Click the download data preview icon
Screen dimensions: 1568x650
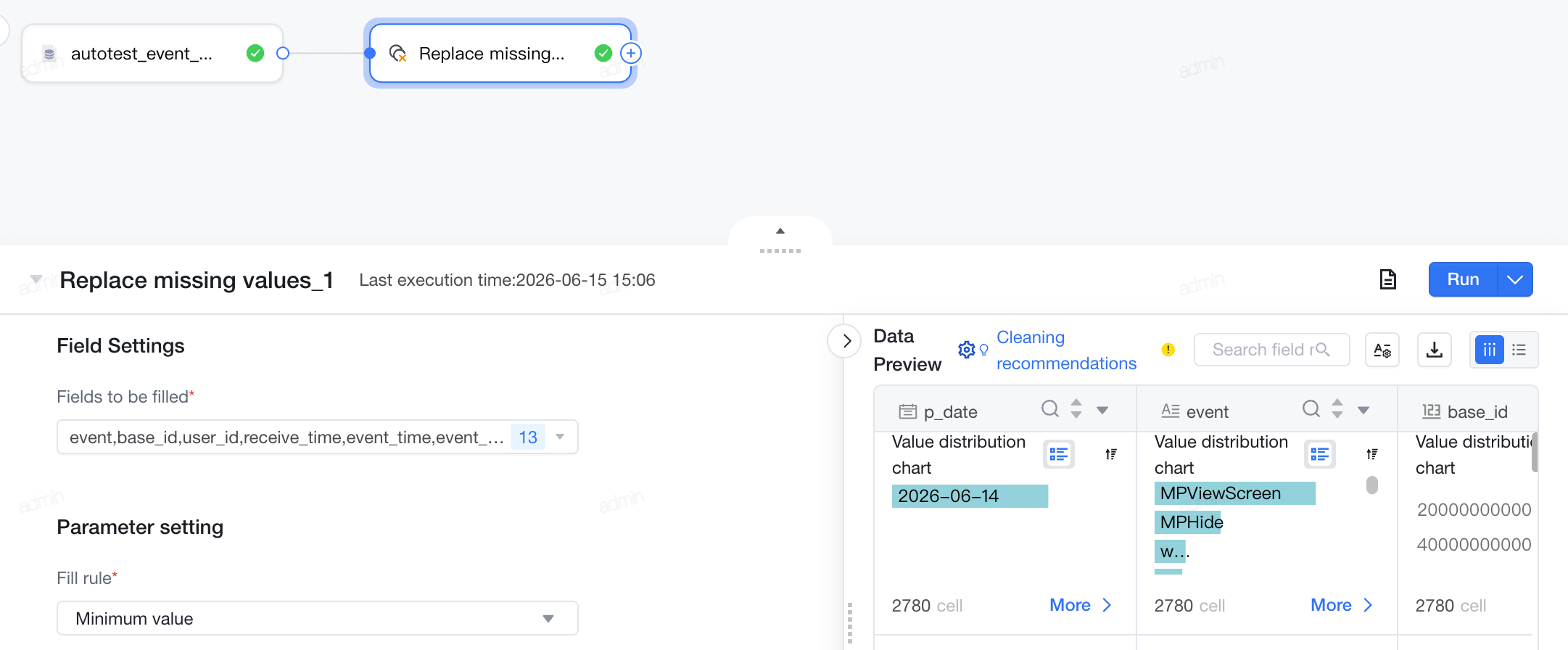pos(1434,350)
